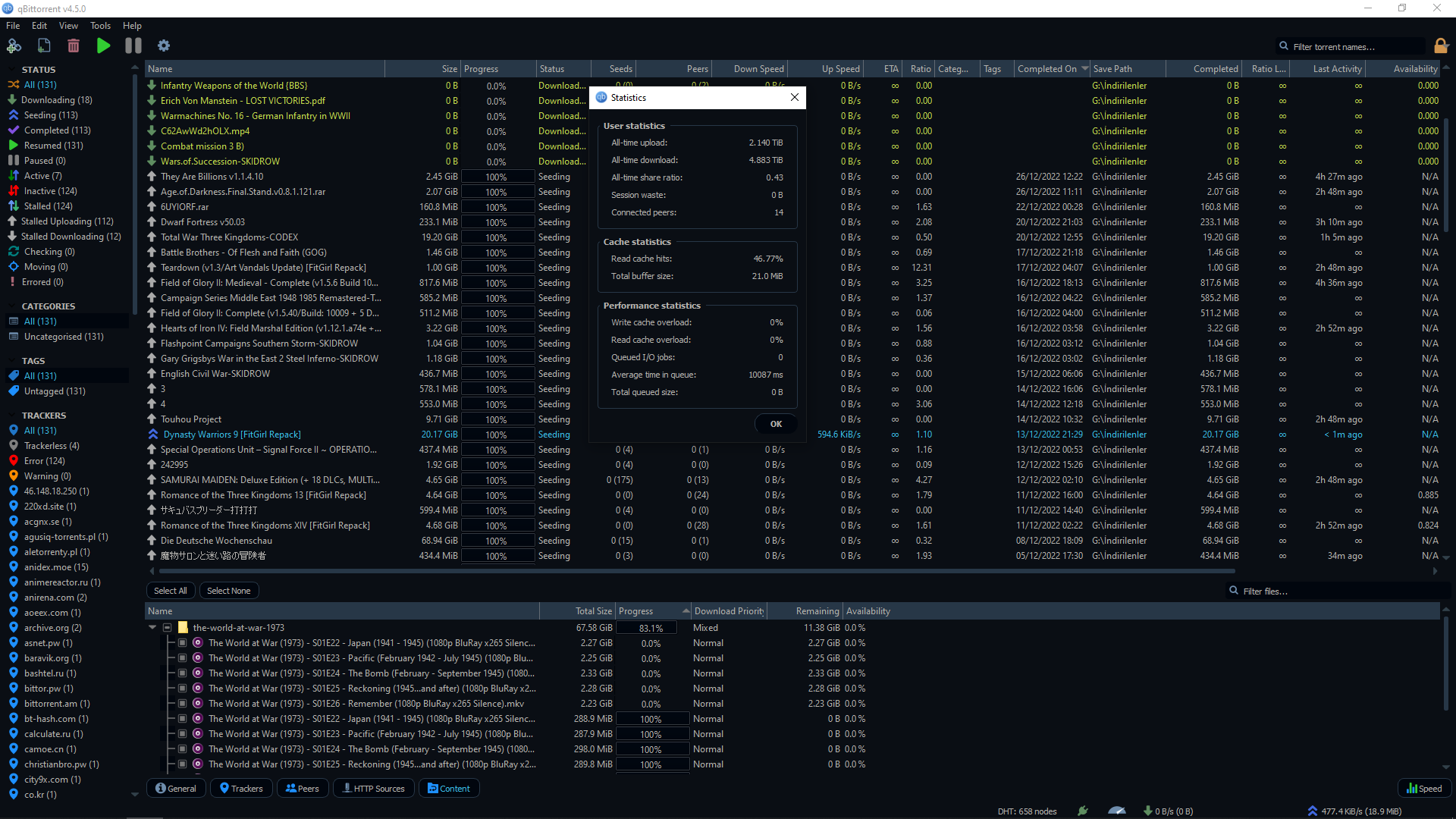Toggle checkbox for 2.33 GiB S01E24 The Bomb file
The height and width of the screenshot is (819, 1456).
tap(183, 673)
